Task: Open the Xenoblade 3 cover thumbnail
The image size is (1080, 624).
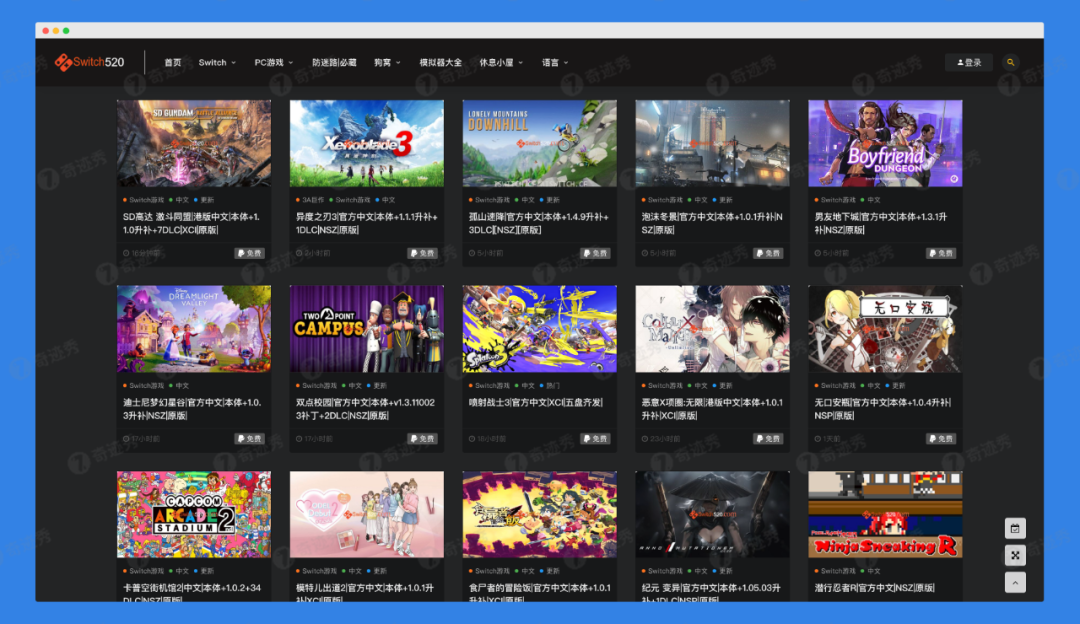Action: tap(366, 143)
